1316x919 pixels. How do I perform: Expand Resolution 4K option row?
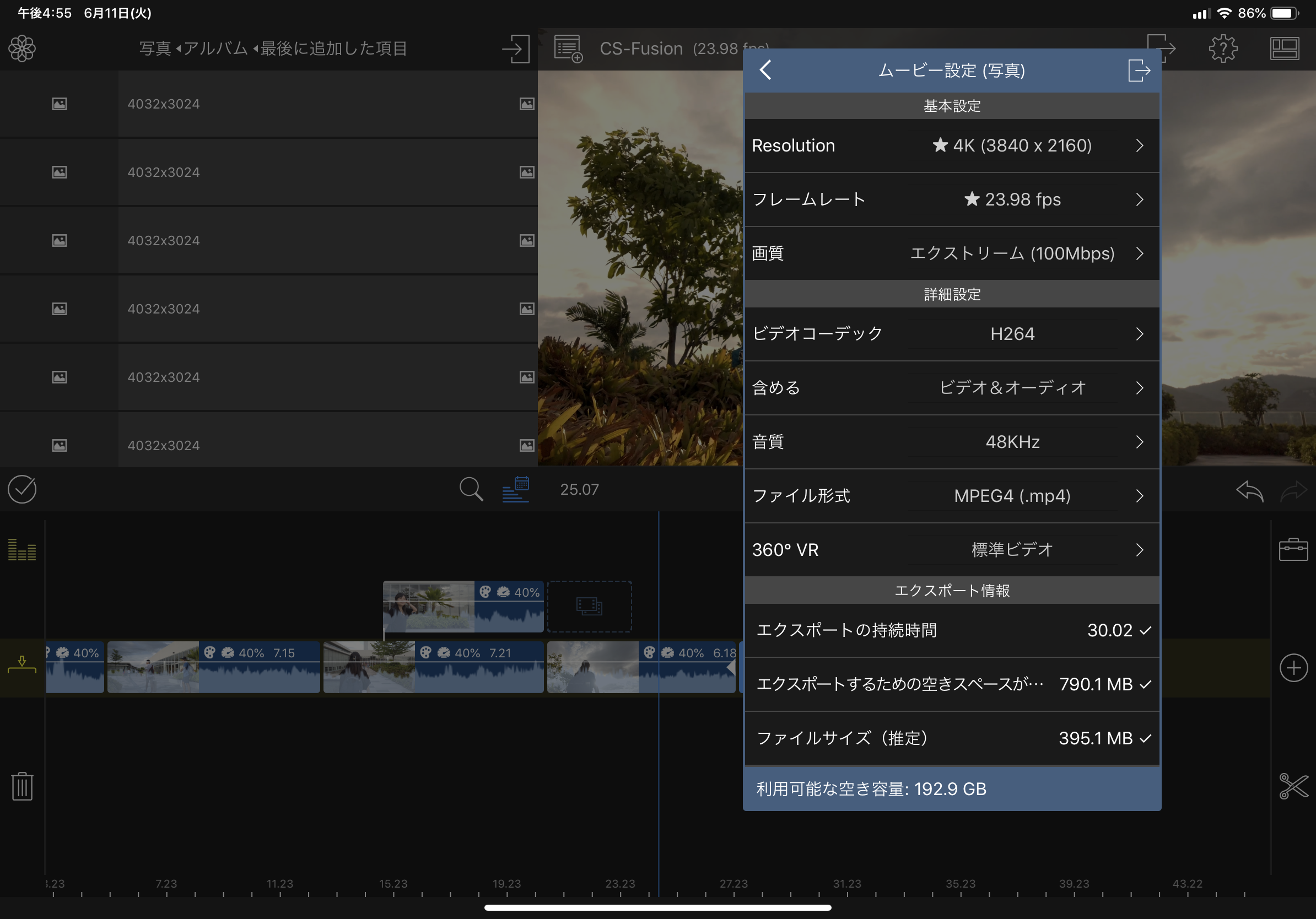click(952, 145)
